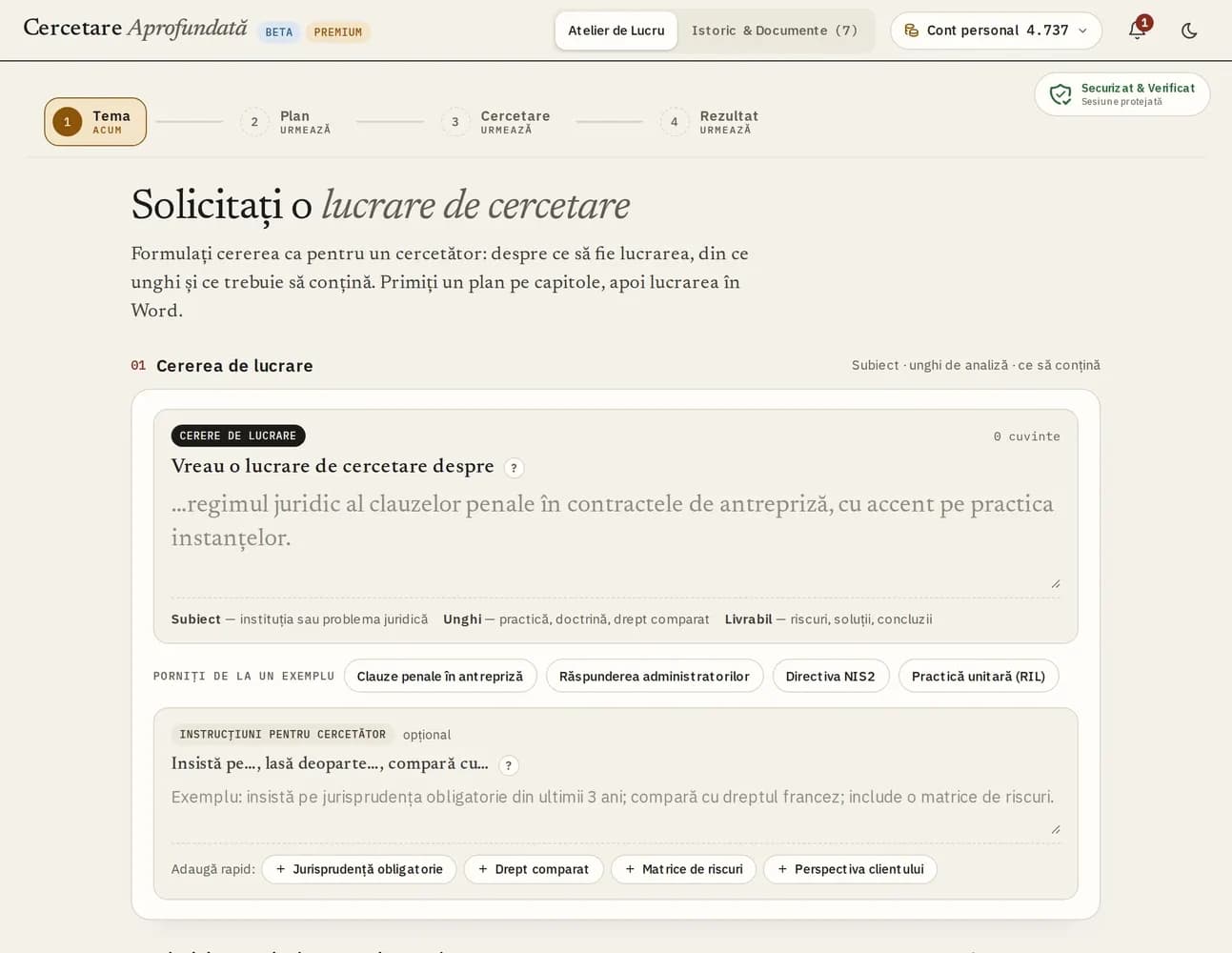
Task: Click the BETA badge
Action: click(279, 32)
